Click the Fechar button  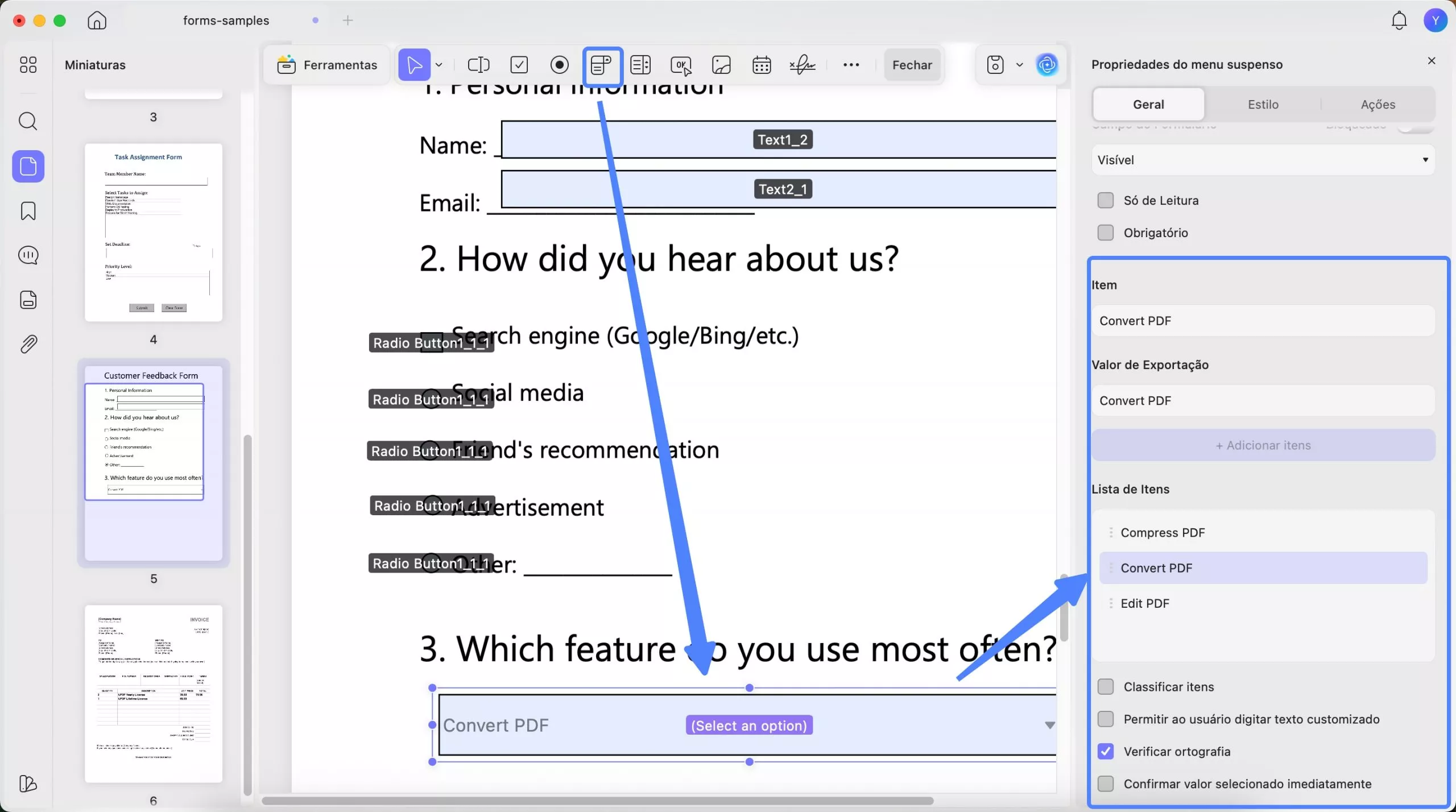tap(912, 65)
